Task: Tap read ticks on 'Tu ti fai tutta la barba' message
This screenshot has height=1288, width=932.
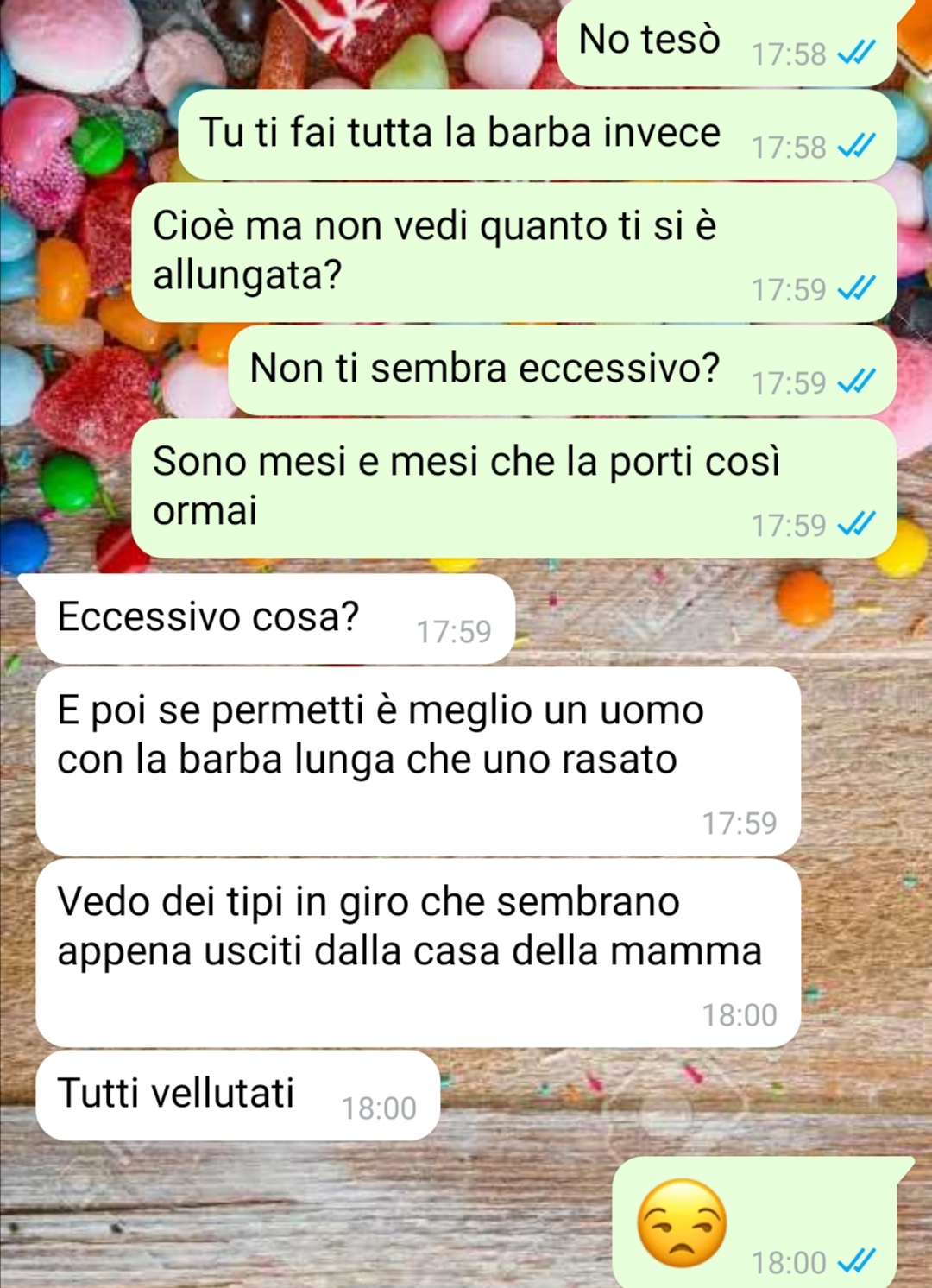Action: pyautogui.click(x=857, y=146)
